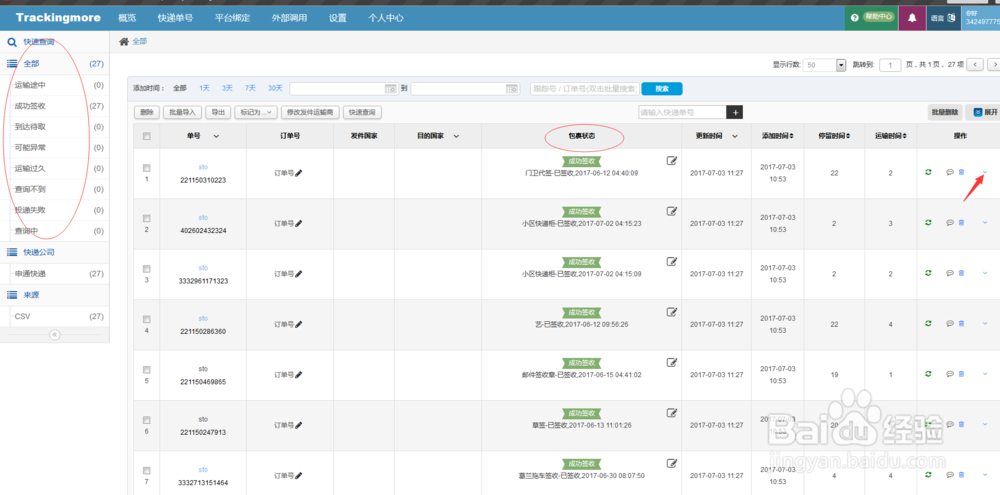Expand more actions chevron for 402602432324
1000x495 pixels.
click(985, 223)
